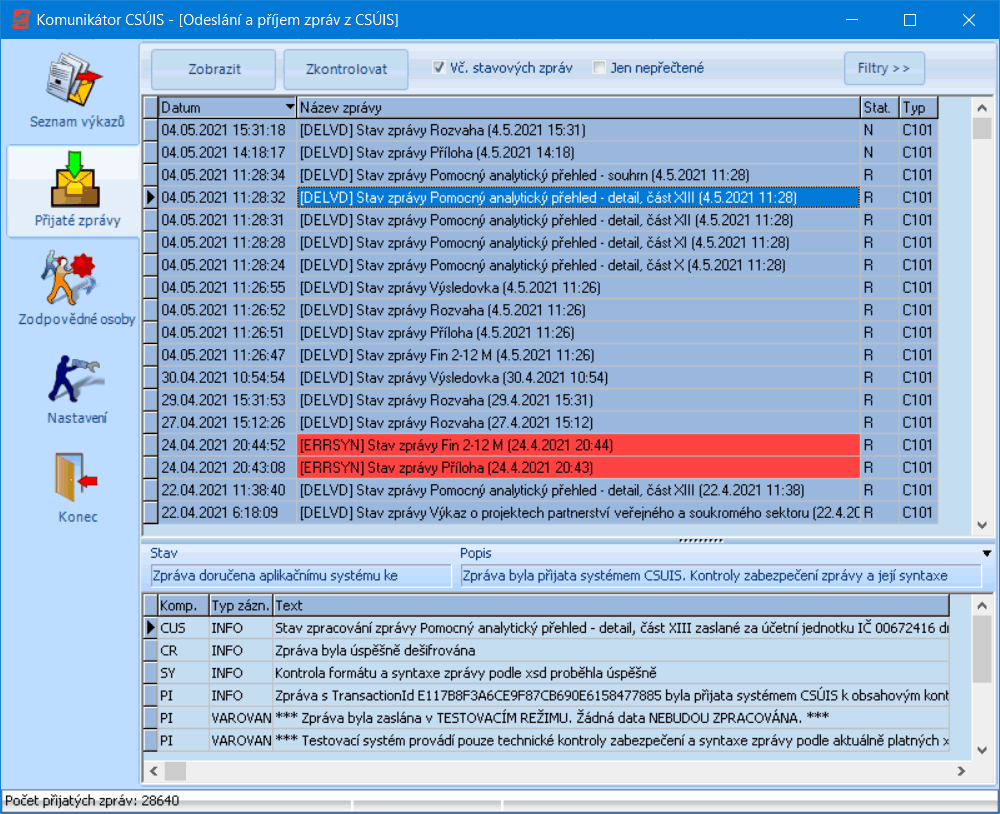Click horizontal scrollbar right arrow in log panel
The image size is (1000, 814).
point(961,771)
